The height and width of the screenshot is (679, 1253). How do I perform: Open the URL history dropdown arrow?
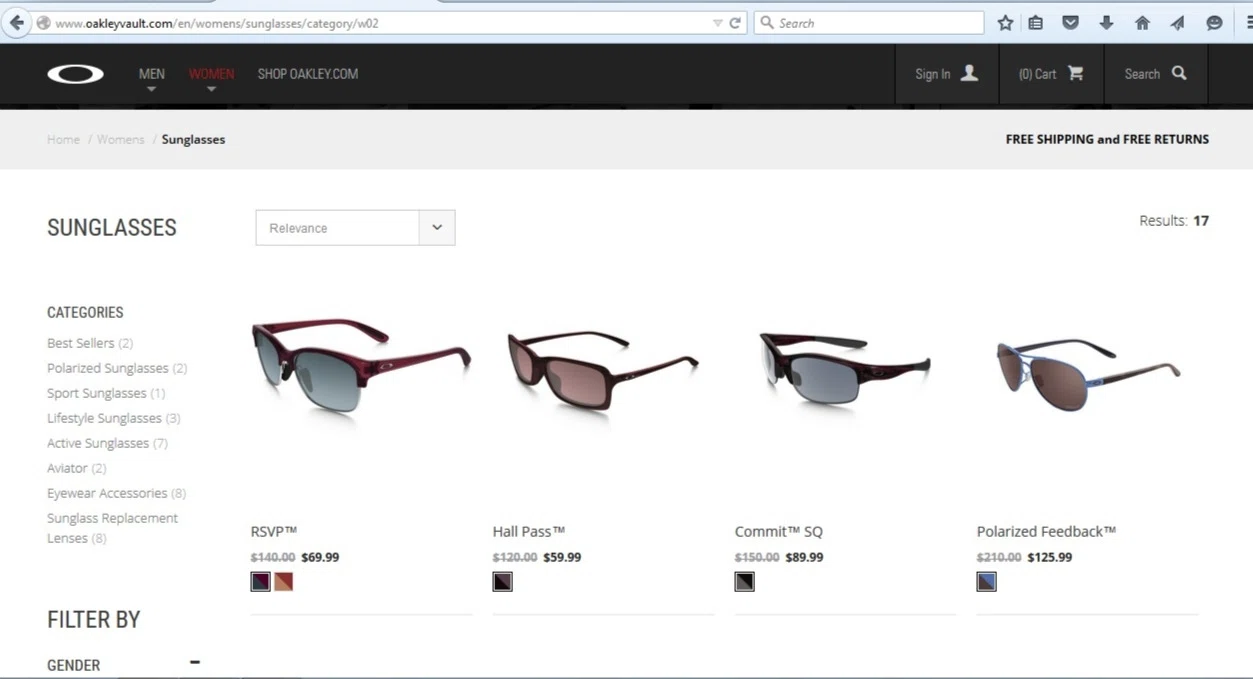[717, 23]
